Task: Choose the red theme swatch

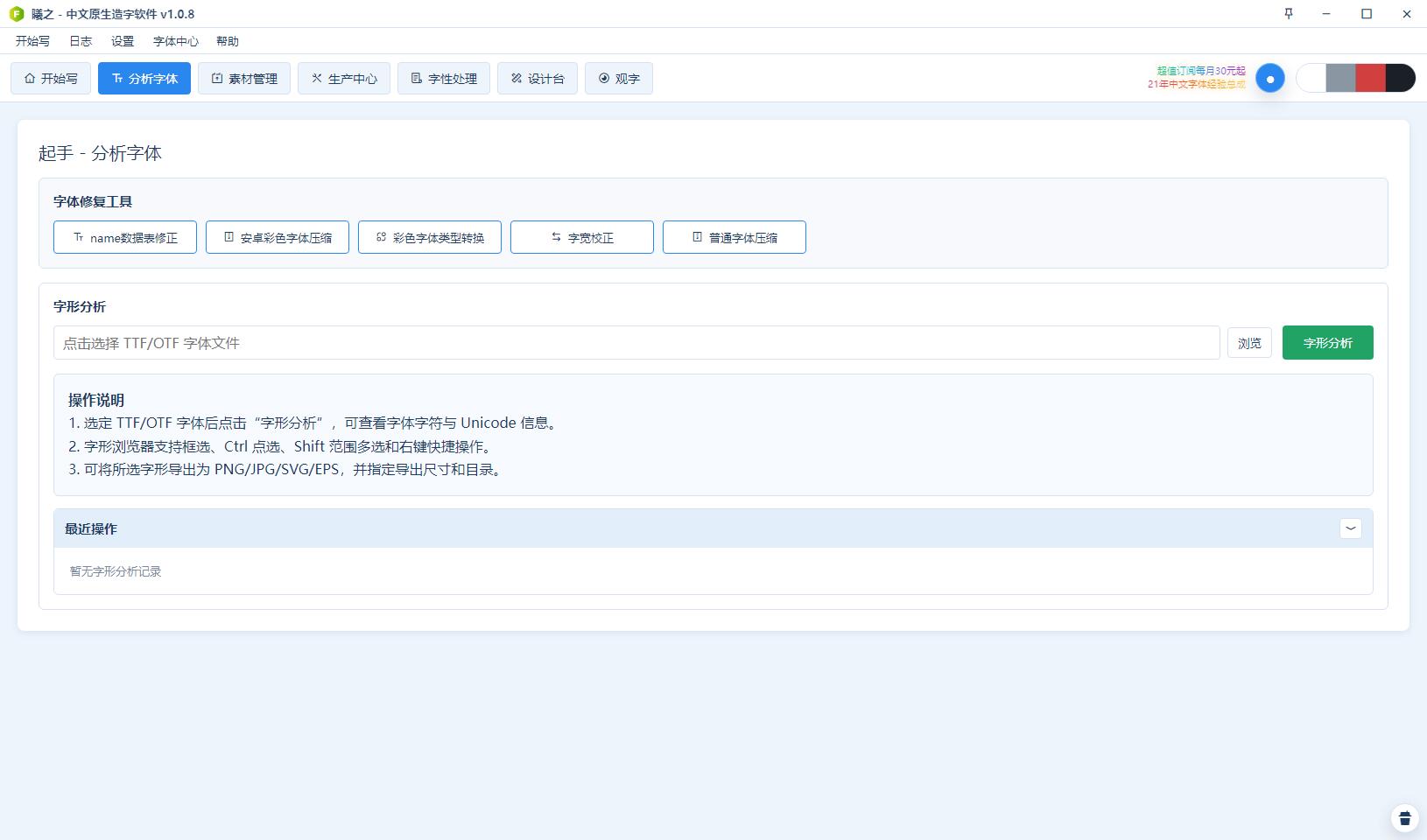Action: pos(1370,78)
